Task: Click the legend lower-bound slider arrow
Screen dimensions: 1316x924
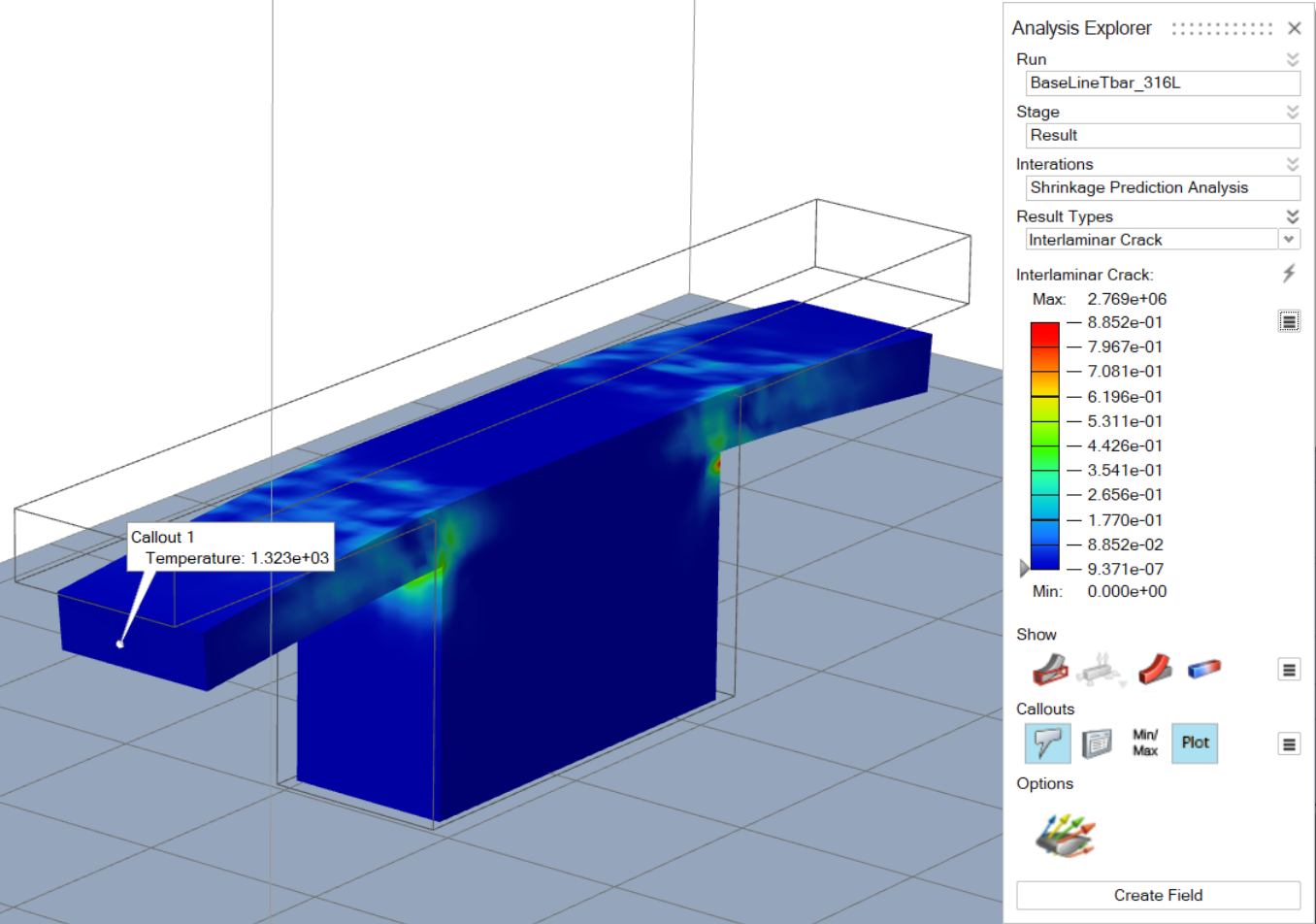Action: tap(1024, 568)
